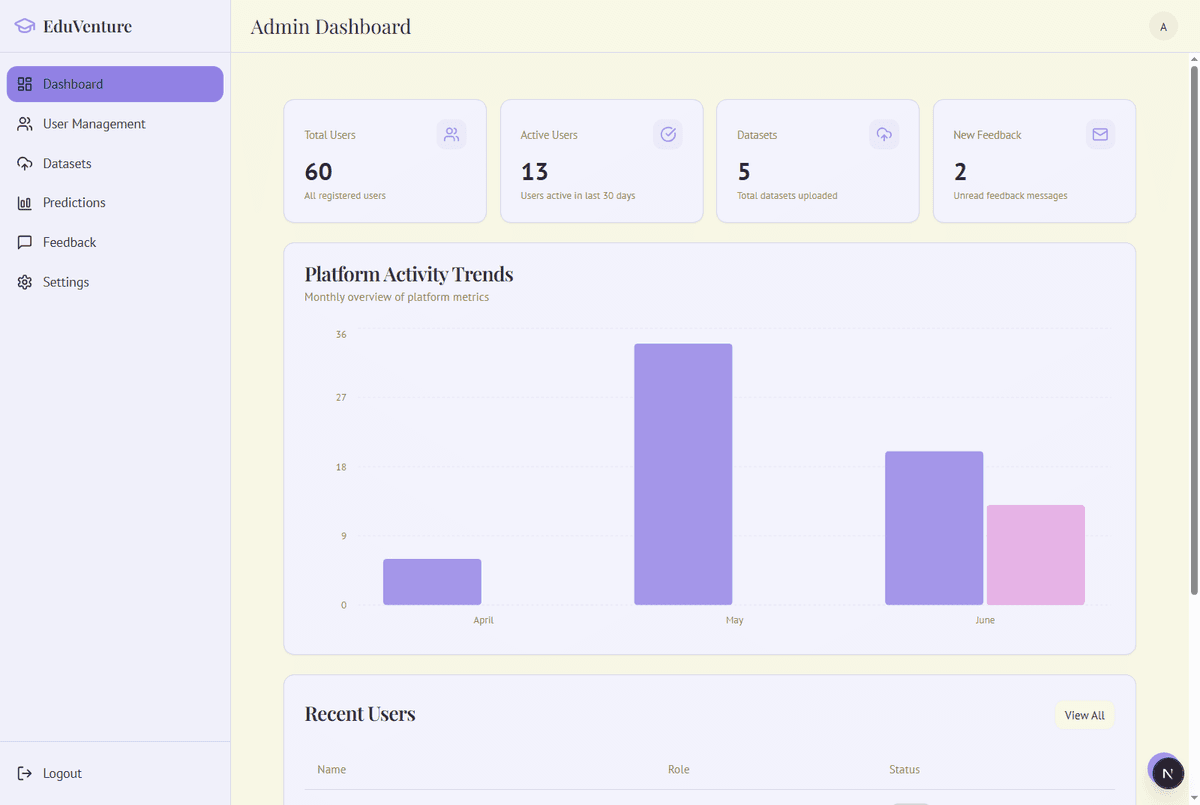Click 'Total datasets uploaded' caption
This screenshot has width=1200, height=805.
(x=787, y=196)
